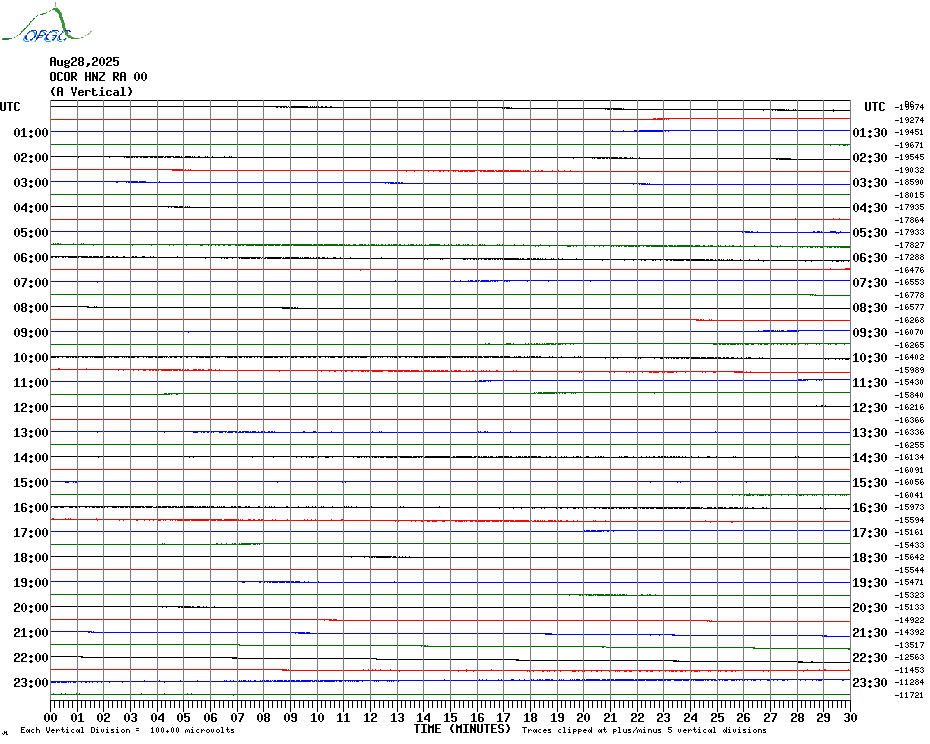The width and height of the screenshot is (930, 744).
Task: Click minute tick label "05" on time axis
Action: point(184,718)
